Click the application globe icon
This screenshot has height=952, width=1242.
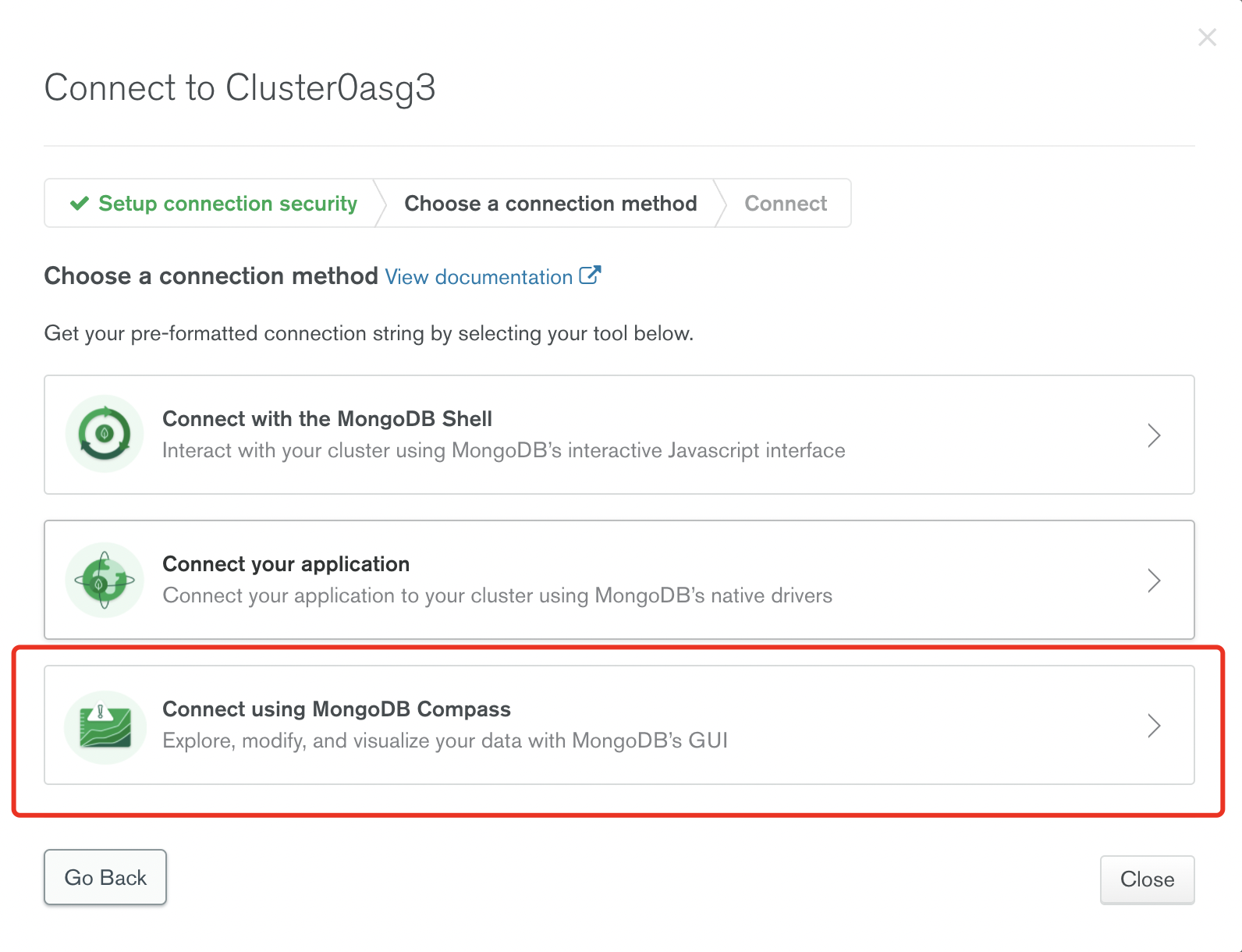105,580
